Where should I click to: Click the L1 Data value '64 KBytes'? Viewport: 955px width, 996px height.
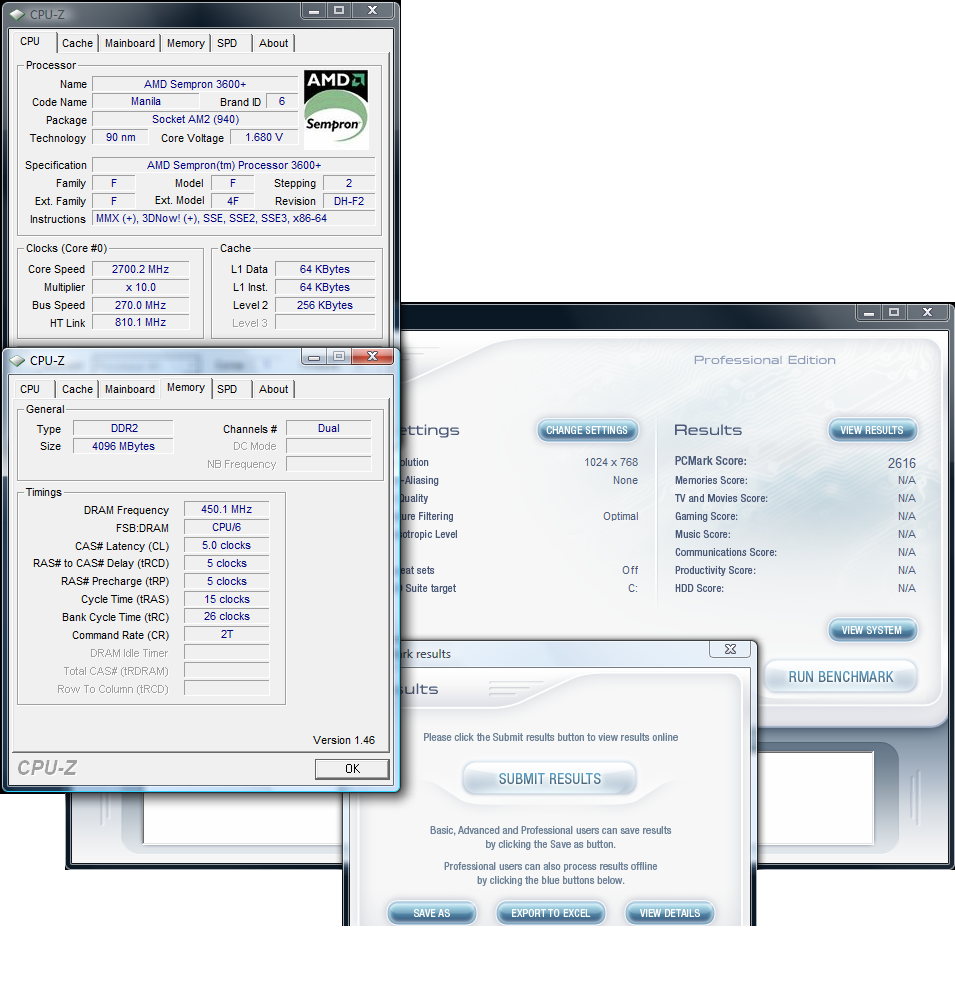[x=325, y=269]
